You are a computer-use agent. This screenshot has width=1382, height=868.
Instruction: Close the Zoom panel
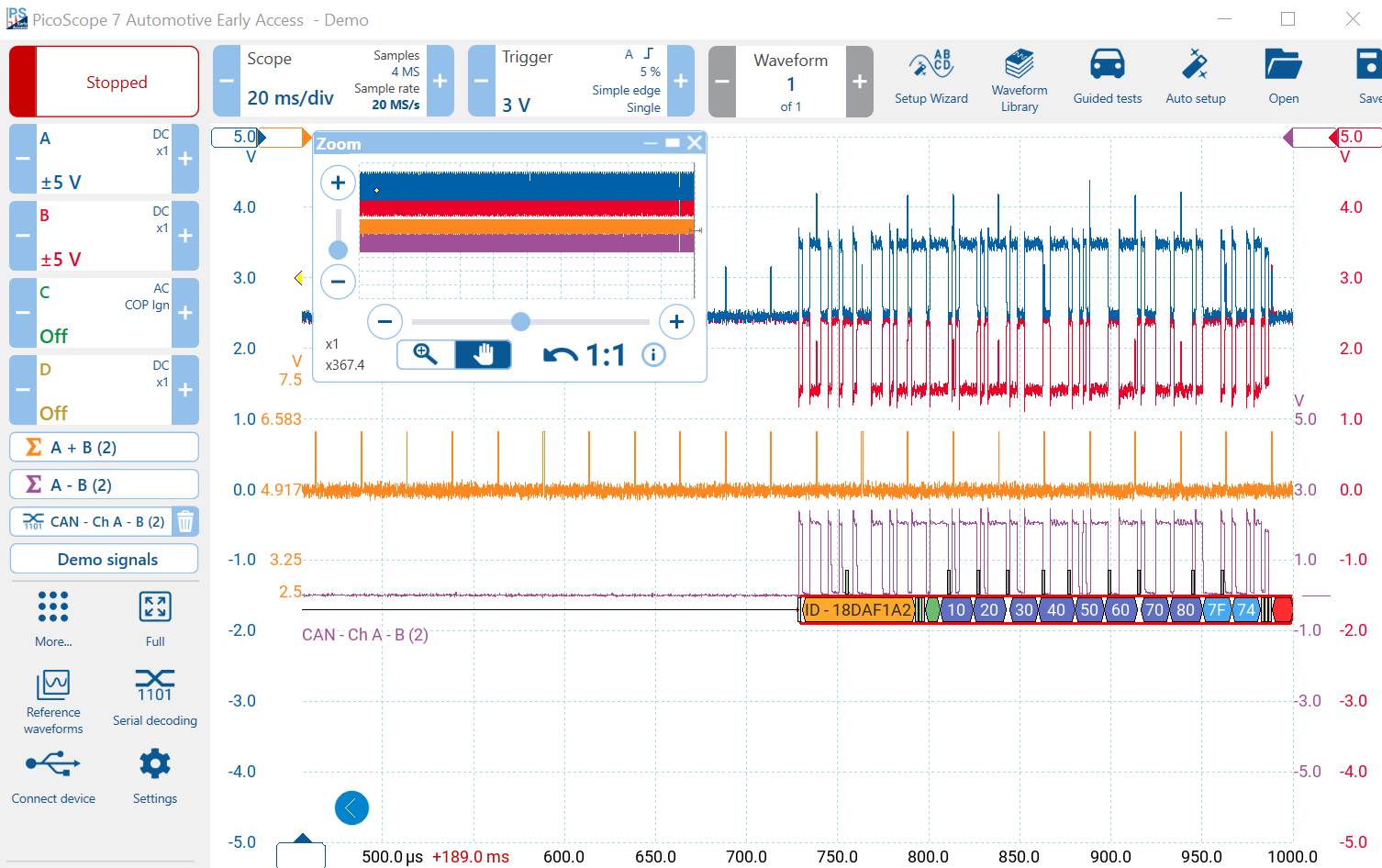695,143
